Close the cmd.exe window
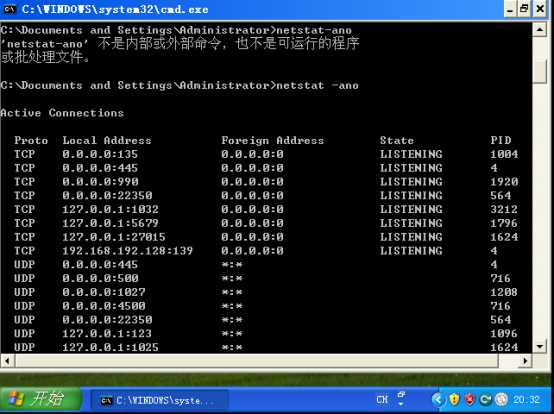The image size is (554, 414). click(540, 9)
